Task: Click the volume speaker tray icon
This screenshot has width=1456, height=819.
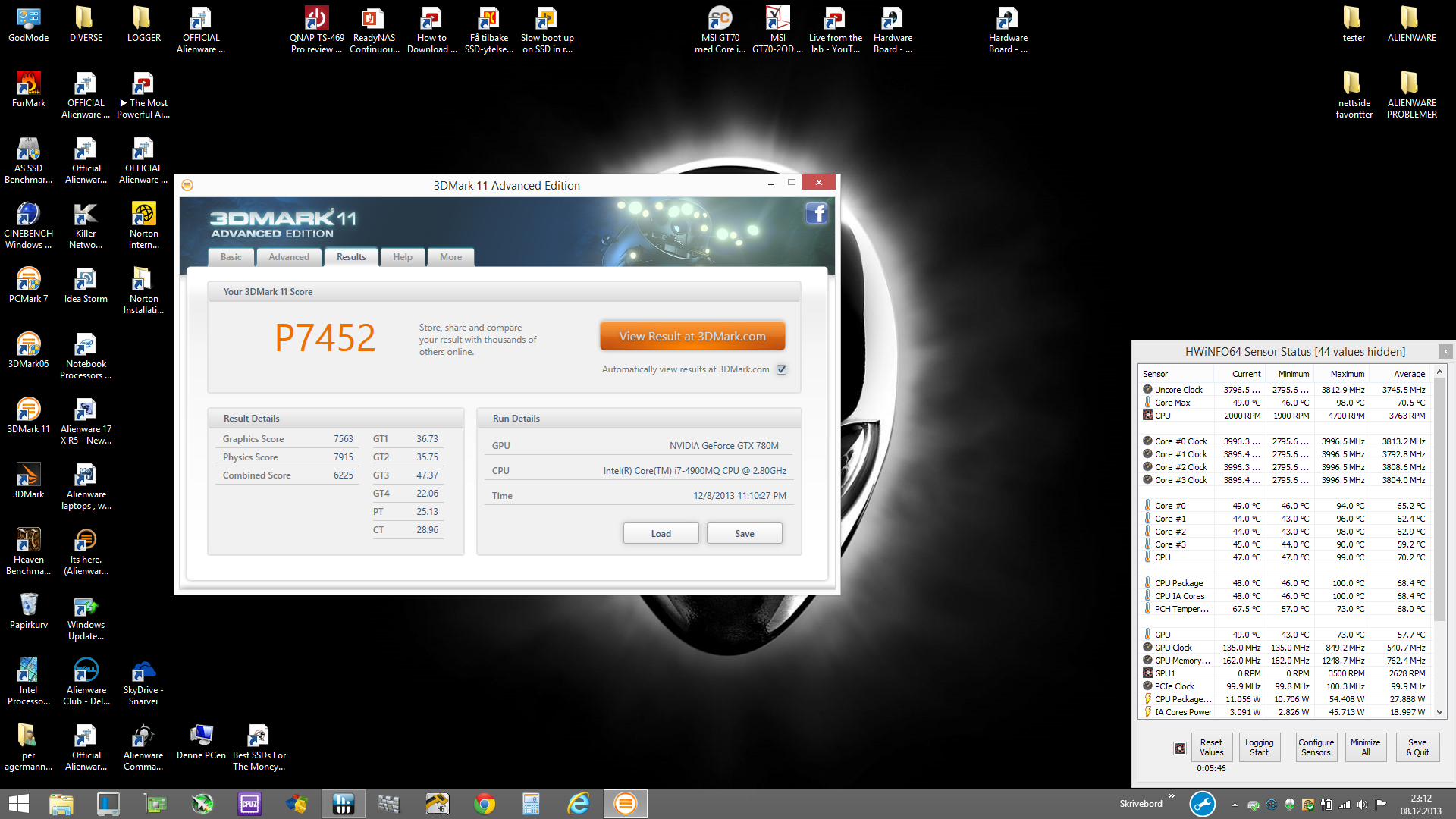Action: point(1363,804)
